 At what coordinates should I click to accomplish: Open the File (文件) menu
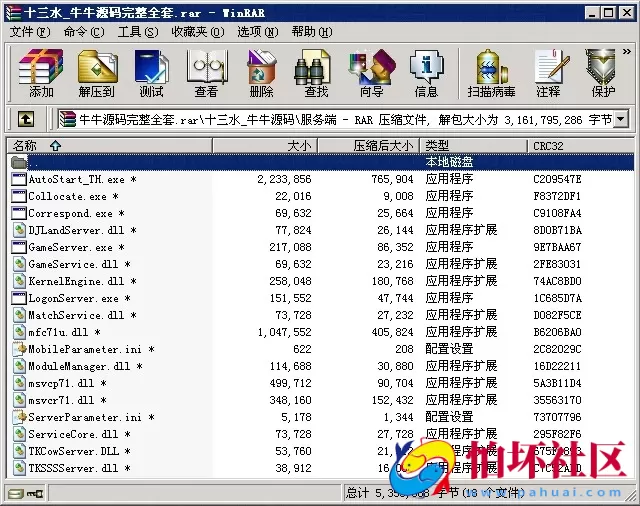30,32
